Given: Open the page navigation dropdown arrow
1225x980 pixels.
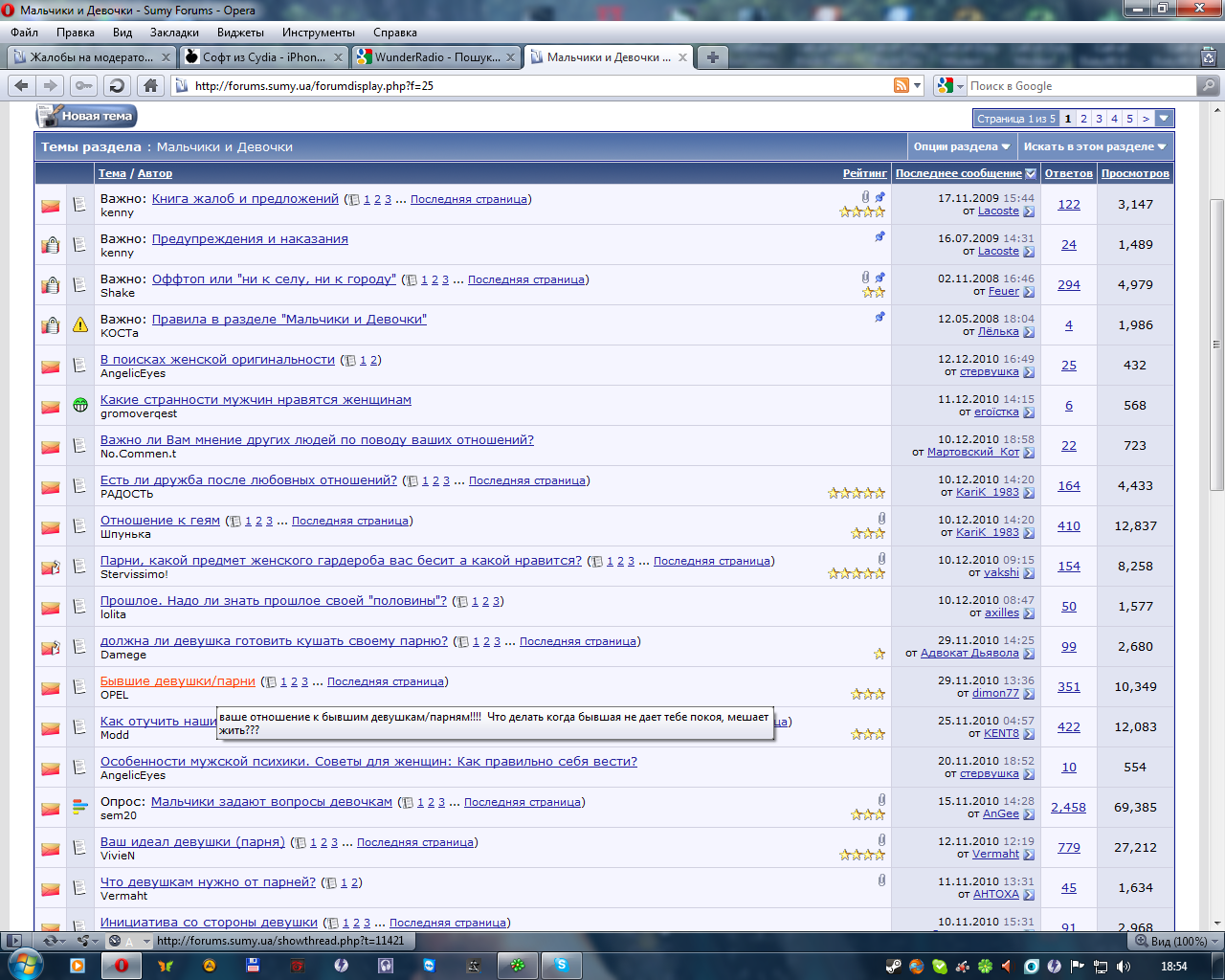Looking at the screenshot, I should 1164,119.
